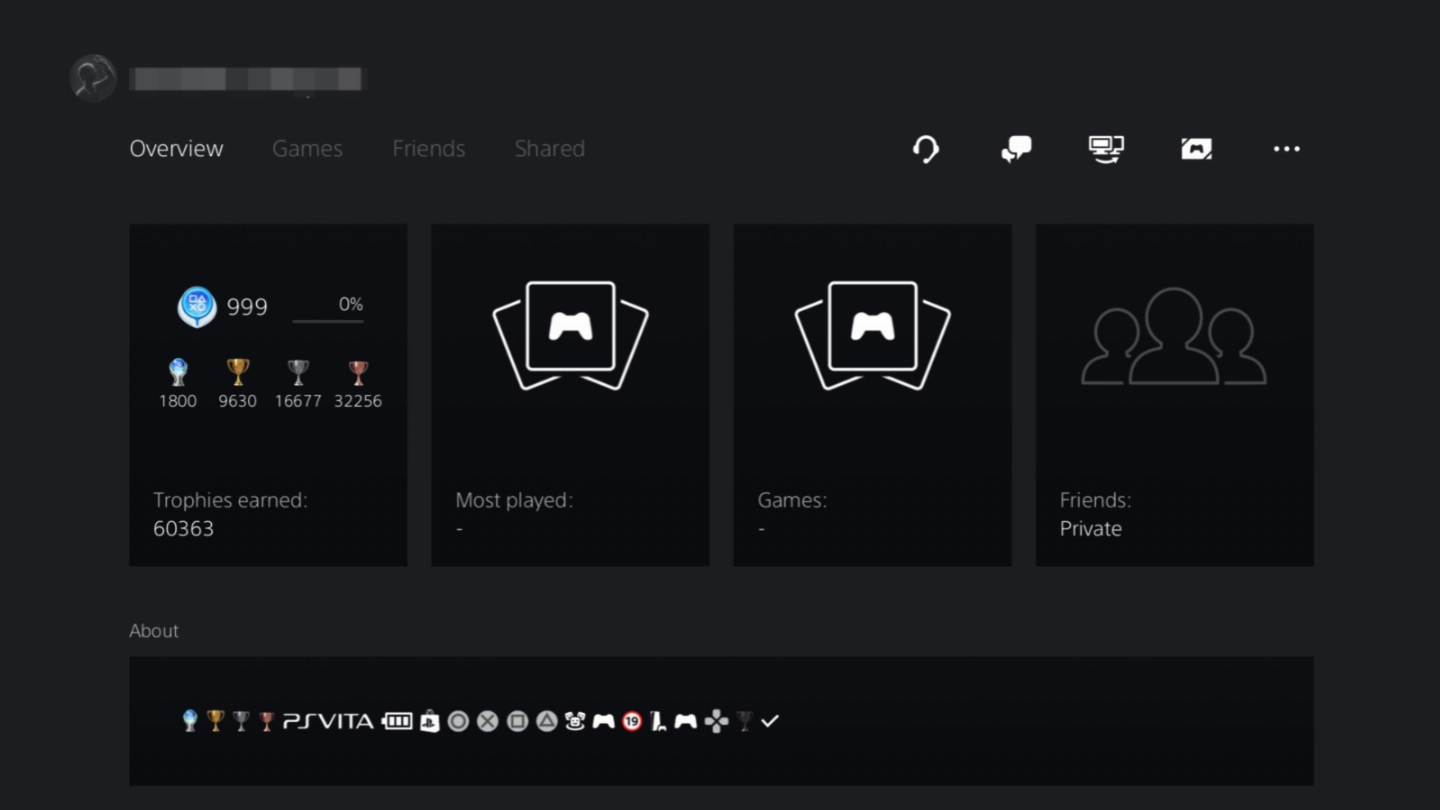Click the bronze trophy icon above 32256
The height and width of the screenshot is (810, 1440).
358,372
